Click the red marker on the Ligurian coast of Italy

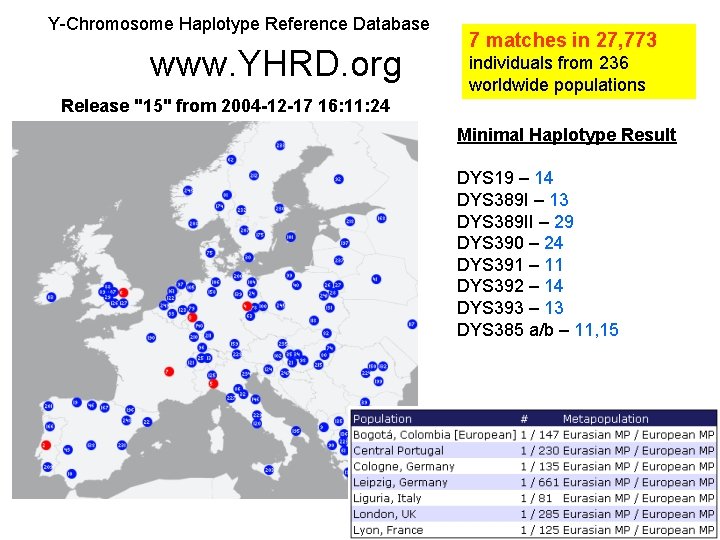coord(213,384)
